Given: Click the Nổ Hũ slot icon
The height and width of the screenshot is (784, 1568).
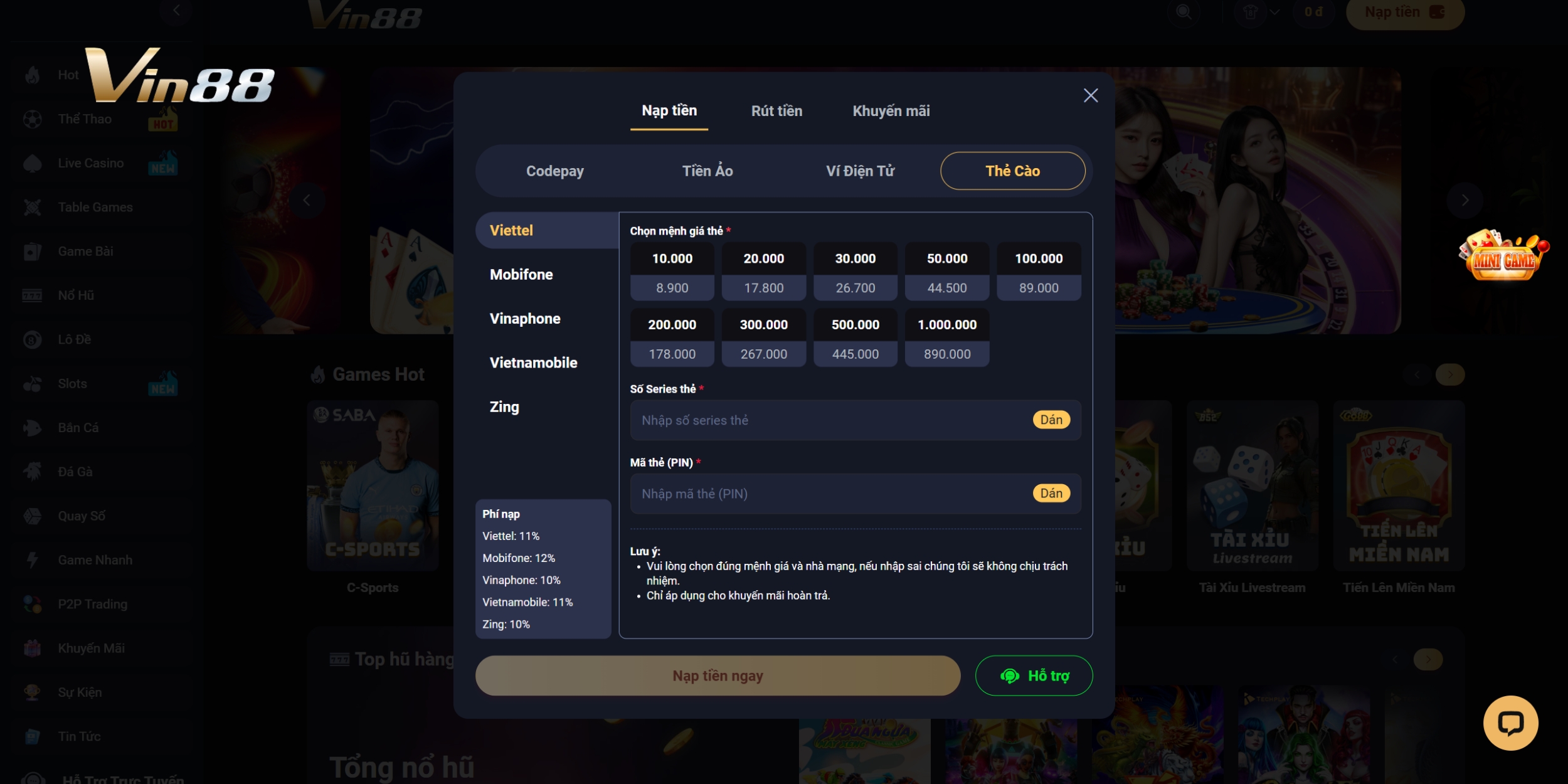Looking at the screenshot, I should pos(33,295).
